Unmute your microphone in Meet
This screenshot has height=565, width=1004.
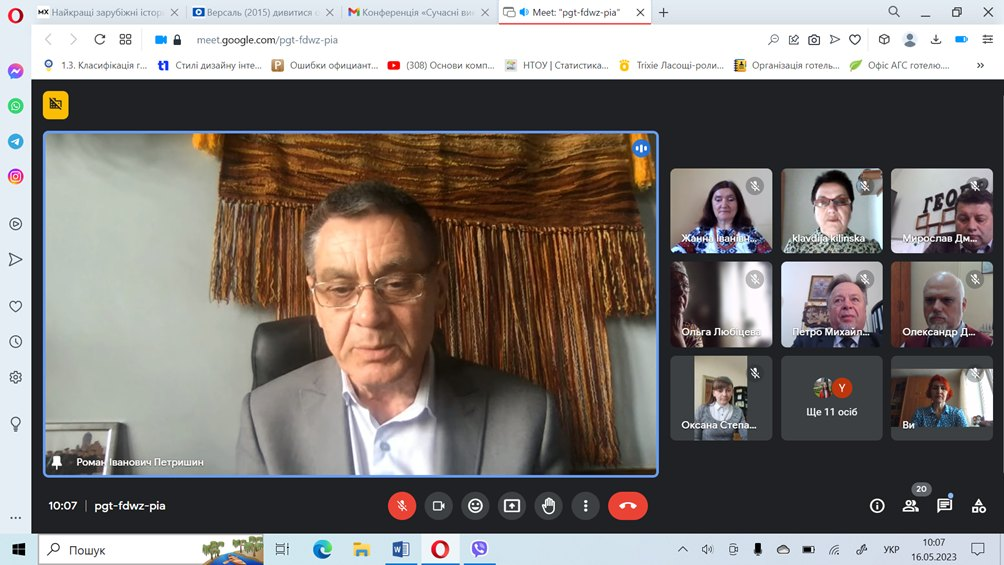(401, 506)
